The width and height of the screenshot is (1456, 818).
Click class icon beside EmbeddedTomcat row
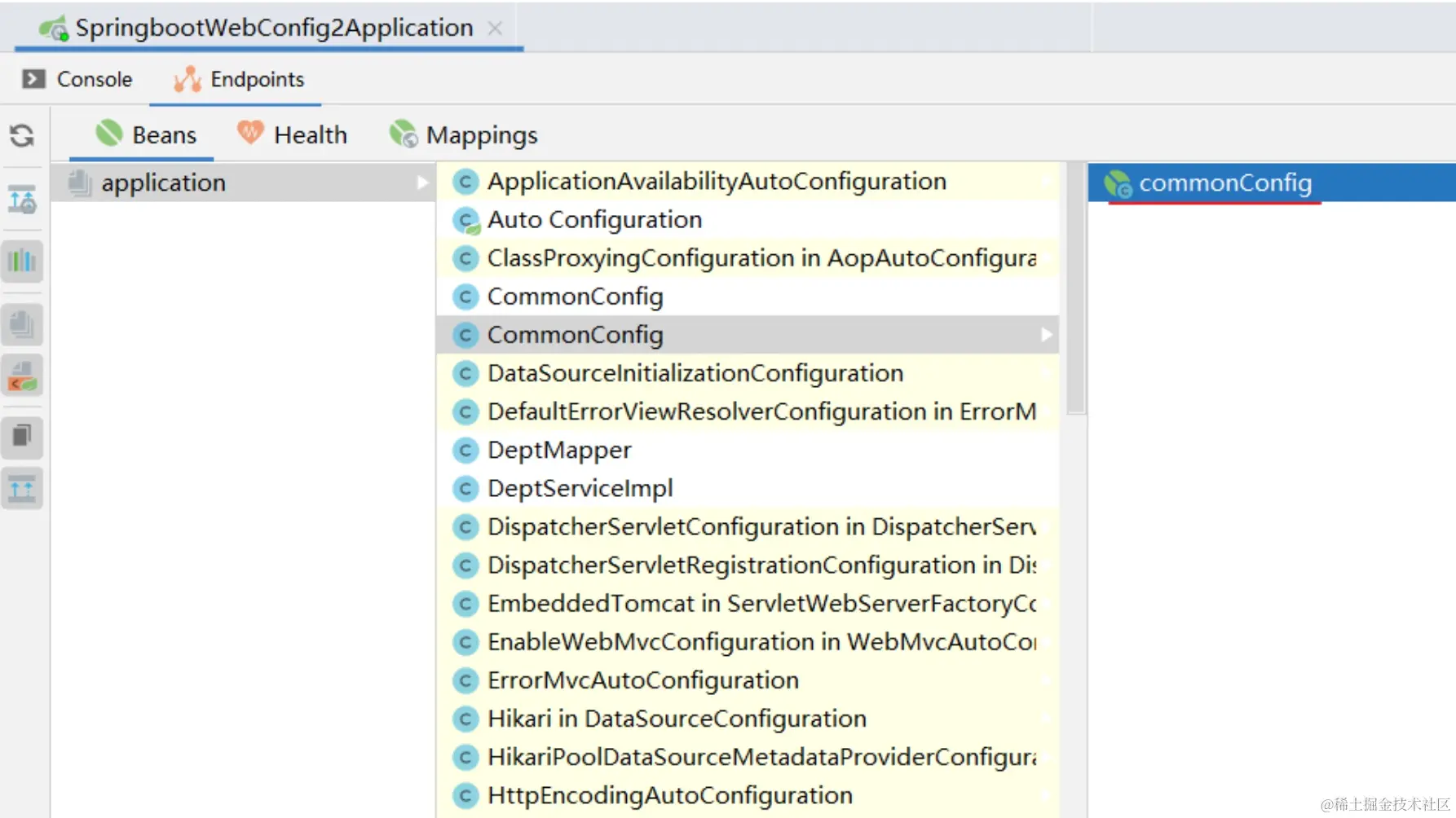coord(465,603)
